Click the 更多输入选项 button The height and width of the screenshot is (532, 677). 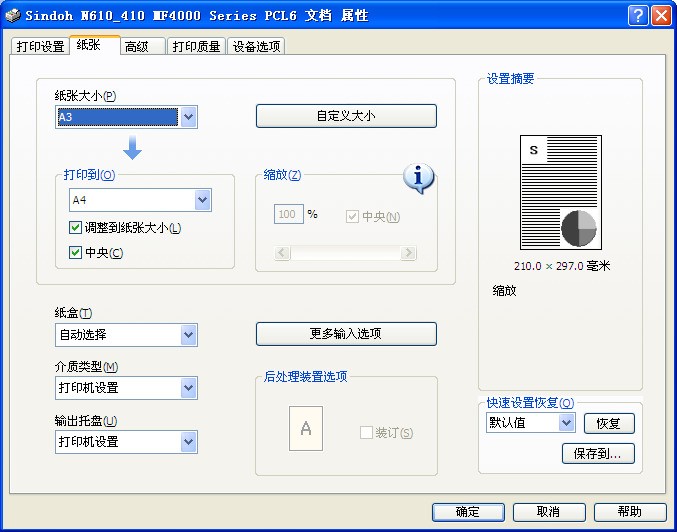click(346, 334)
